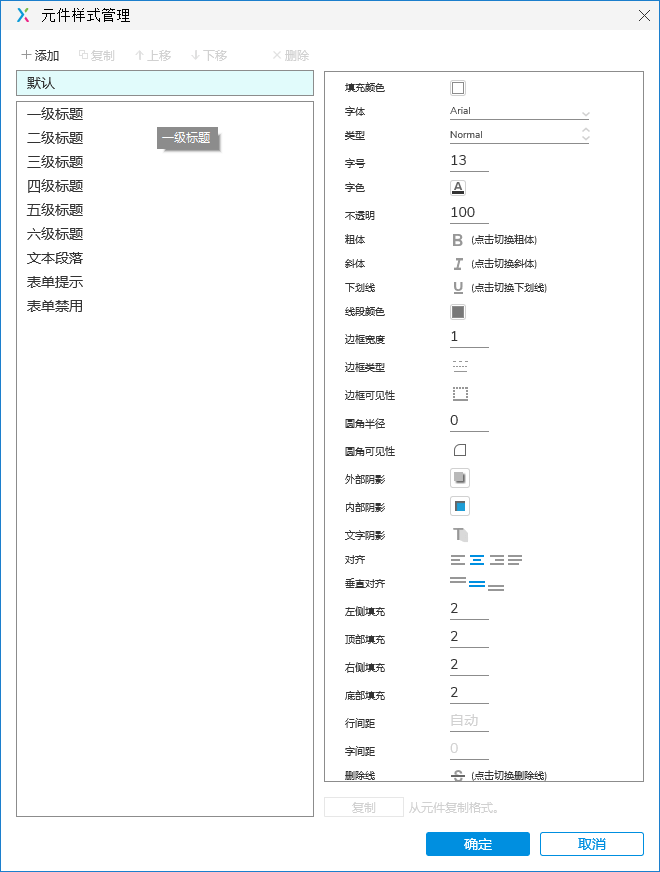The height and width of the screenshot is (872, 660).
Task: Toggle underline with the U icon
Action: coord(458,288)
